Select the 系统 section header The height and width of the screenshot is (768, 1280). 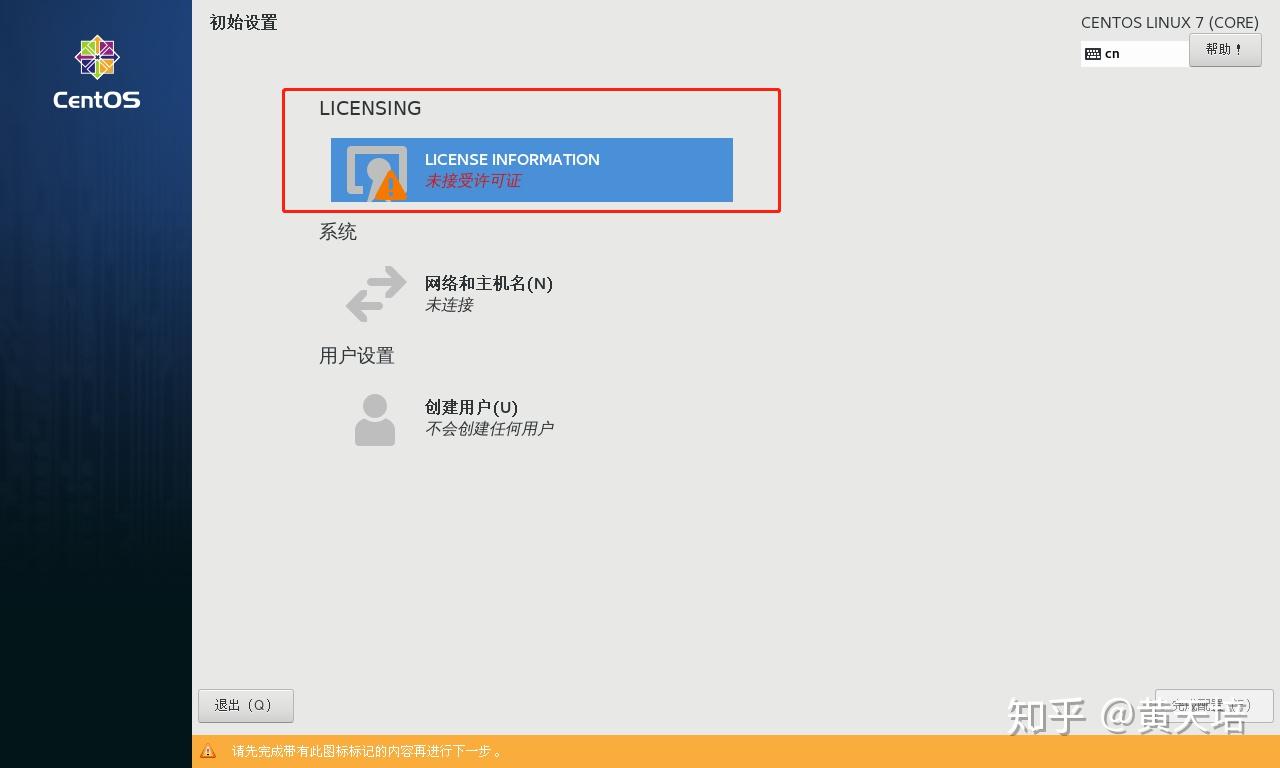pos(338,231)
